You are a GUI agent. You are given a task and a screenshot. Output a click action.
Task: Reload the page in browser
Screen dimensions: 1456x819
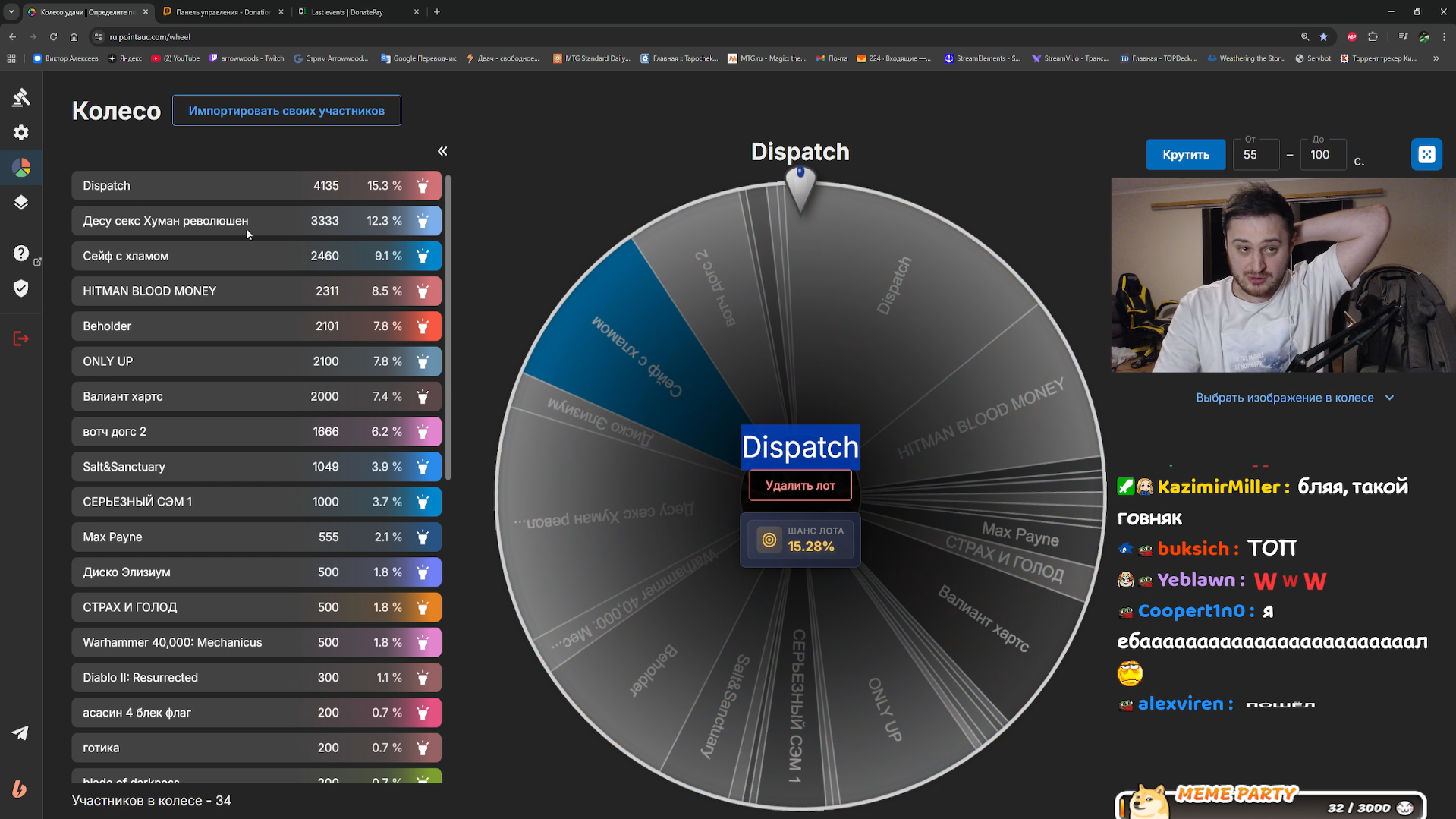pos(53,36)
